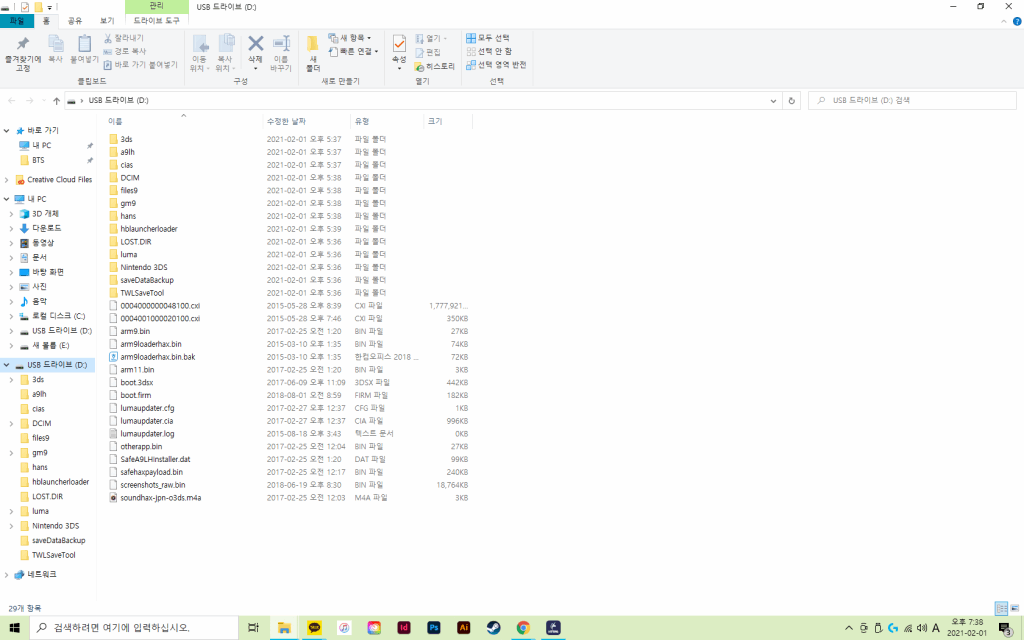Click the Windows taskbar search box
Screen dimensions: 1024x640
tap(134, 628)
